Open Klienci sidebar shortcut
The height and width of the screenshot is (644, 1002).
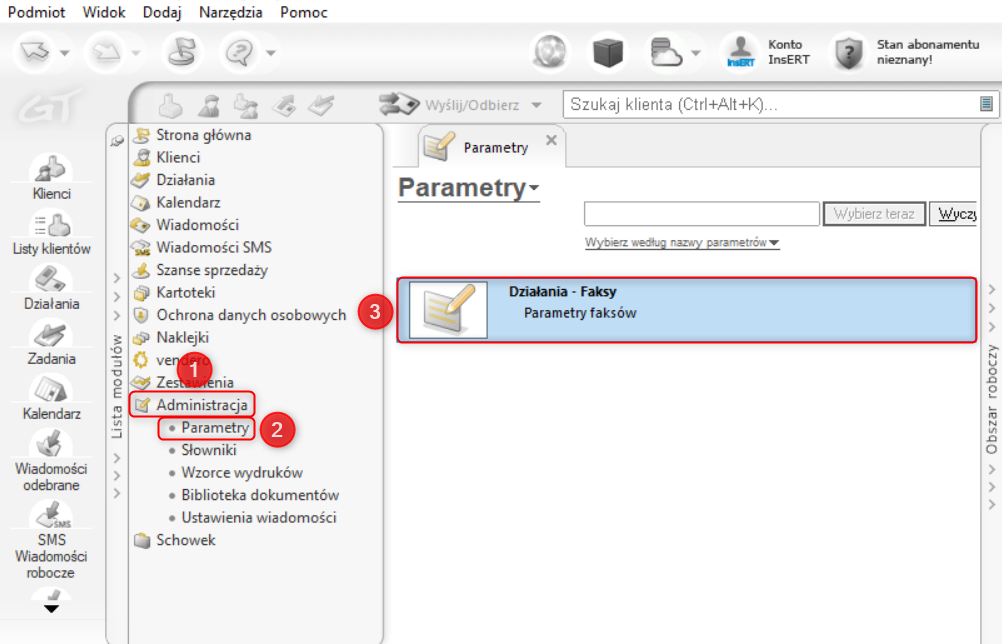51,177
